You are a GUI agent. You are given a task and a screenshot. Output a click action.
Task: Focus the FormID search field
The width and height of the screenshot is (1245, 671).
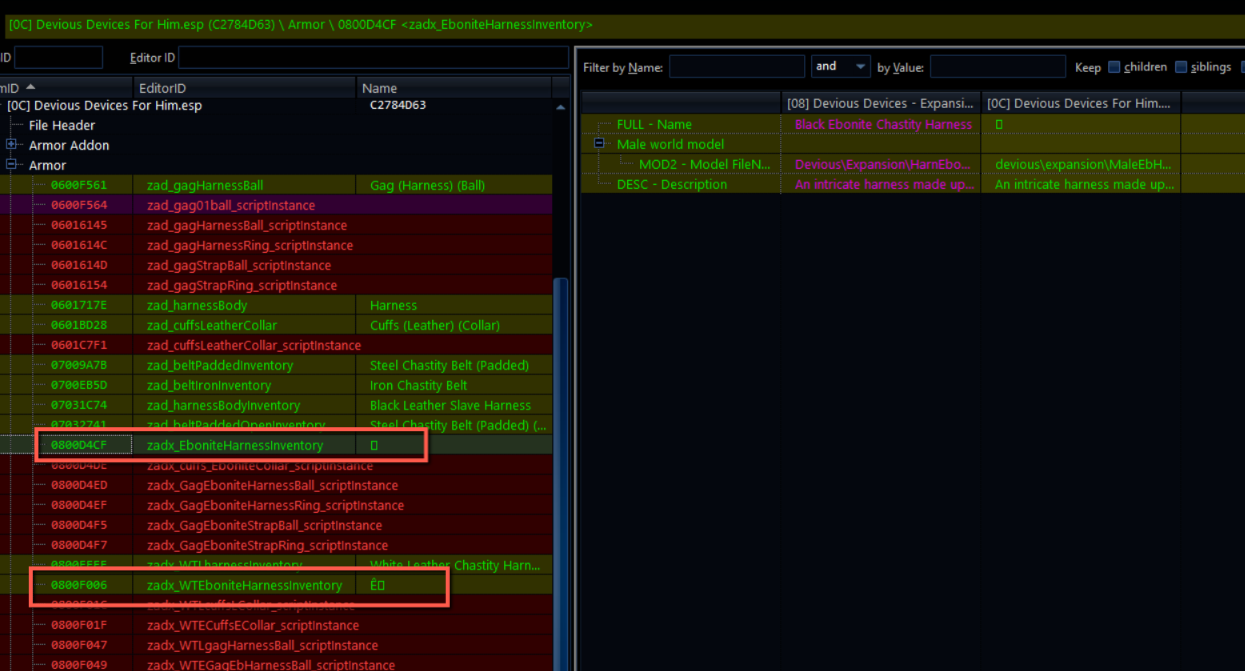pos(58,58)
